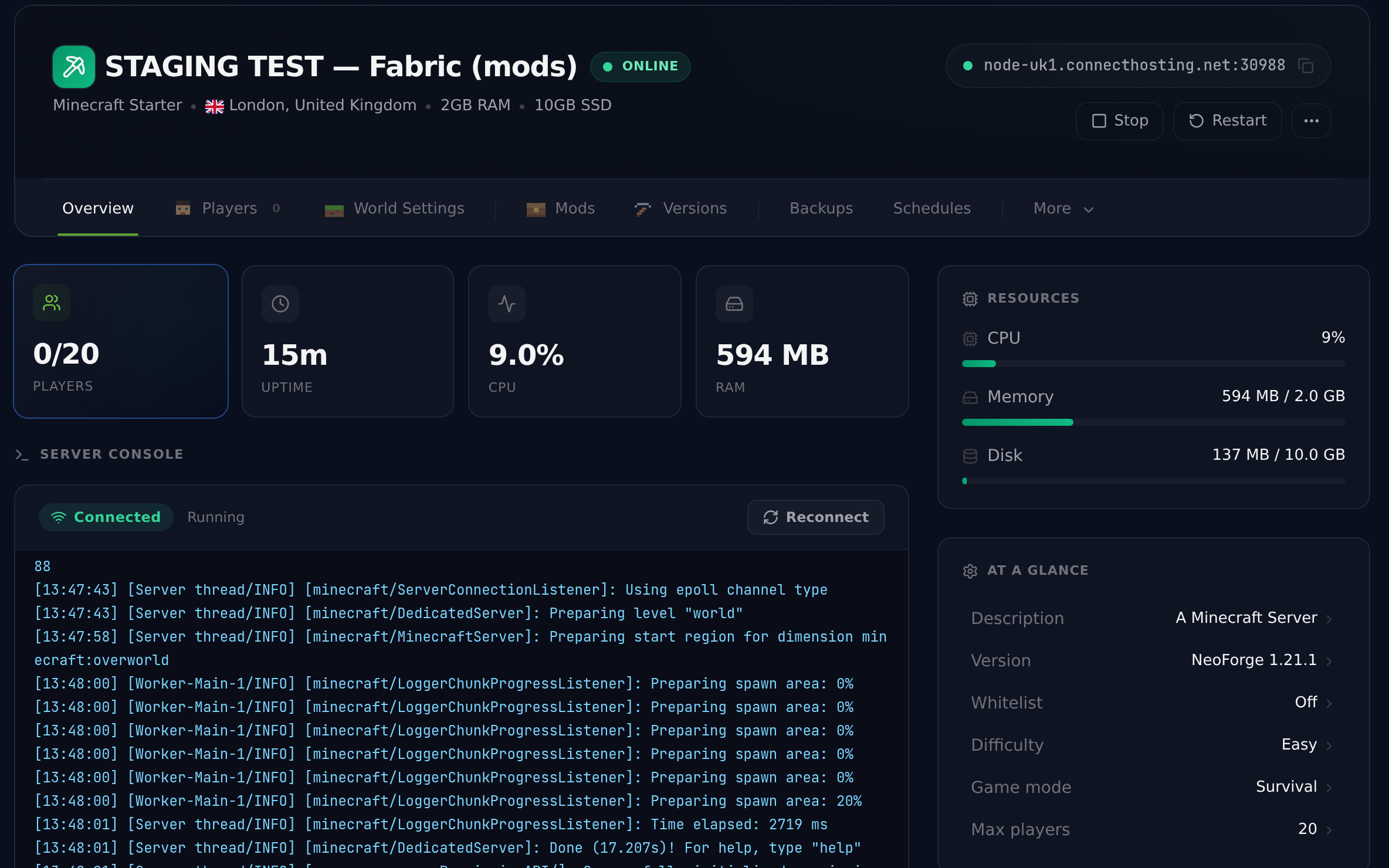
Task: Click the gear icon beside AT A GLANCE
Action: tap(970, 571)
